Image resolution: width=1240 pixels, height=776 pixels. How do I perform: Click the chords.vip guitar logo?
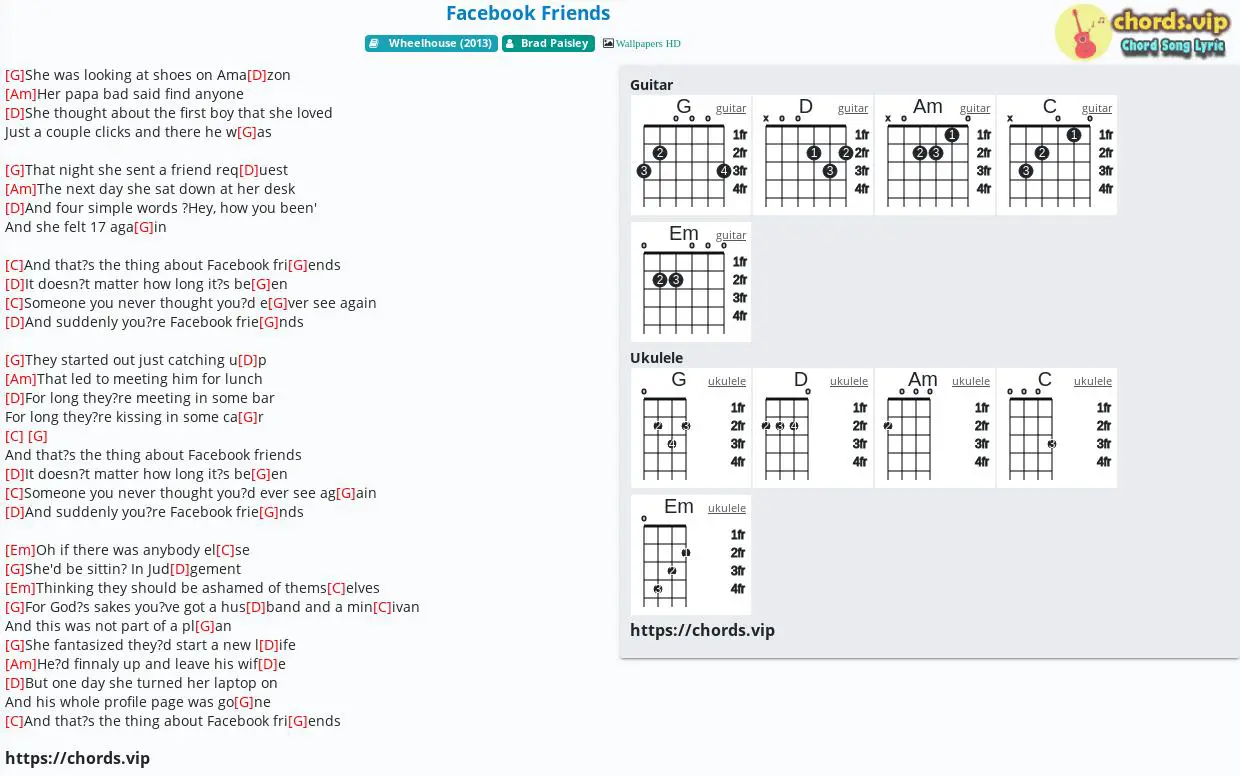pos(1141,32)
